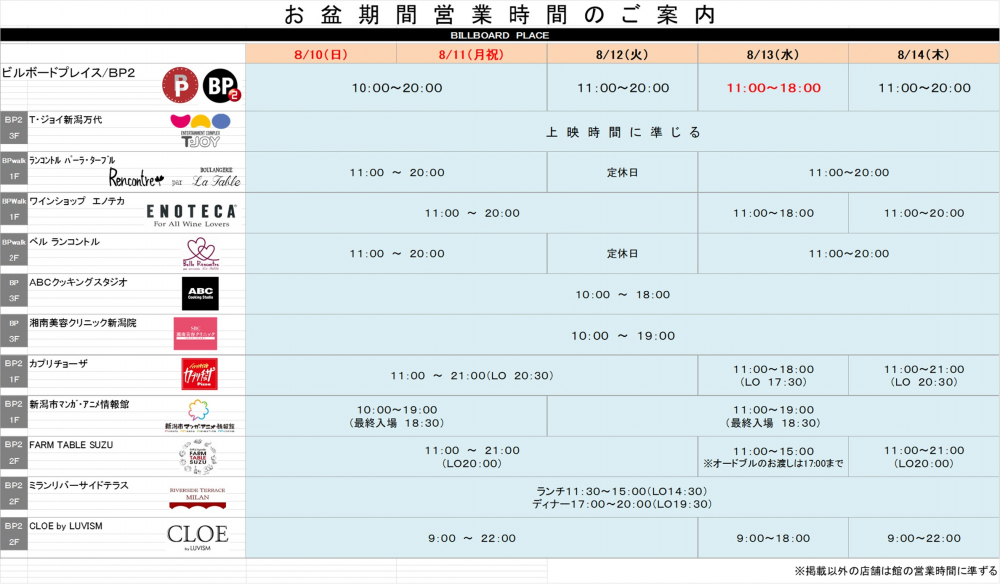Viewport: 1000px width, 584px height.
Task: Select the "FARM TABLE SUZU" store name
Action: point(71,445)
